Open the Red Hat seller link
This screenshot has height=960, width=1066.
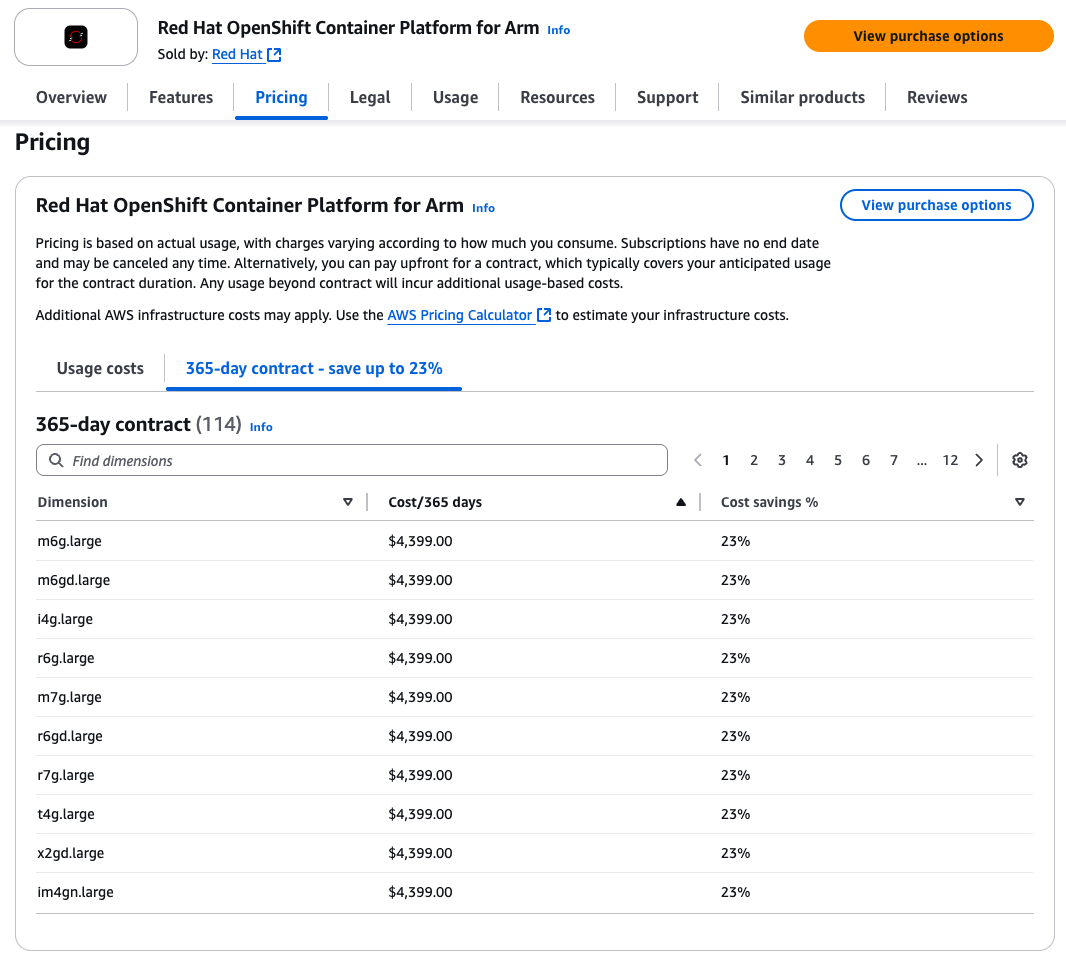237,54
